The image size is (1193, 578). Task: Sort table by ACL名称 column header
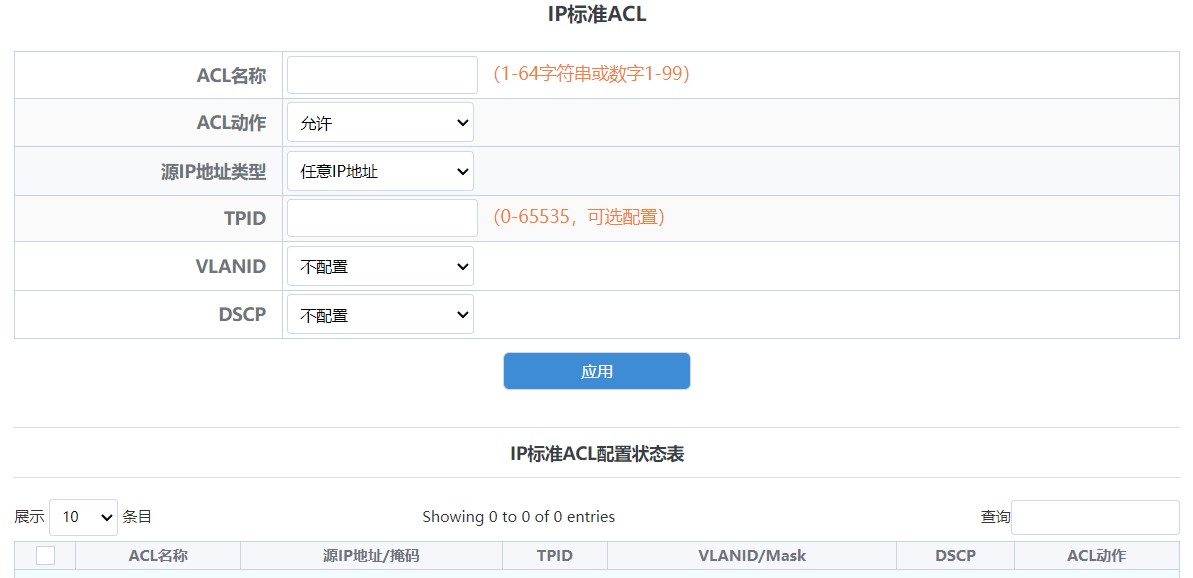158,556
